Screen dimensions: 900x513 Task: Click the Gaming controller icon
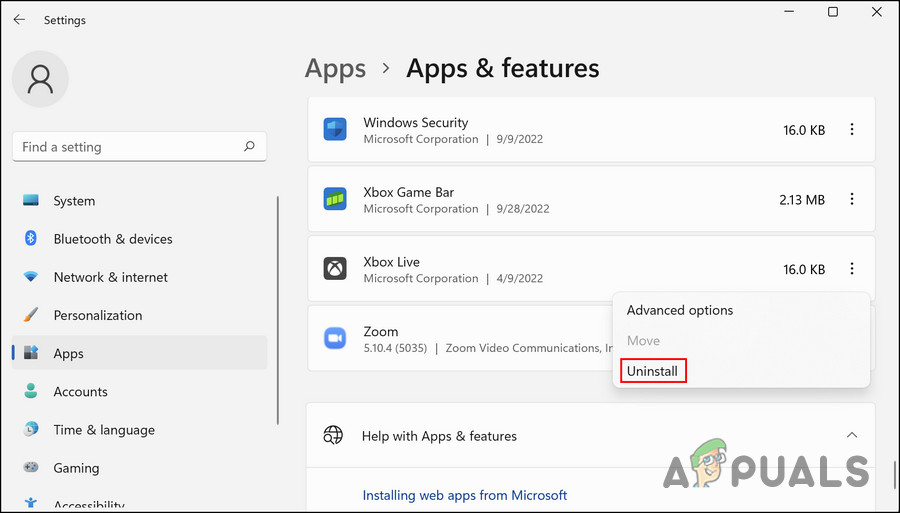[x=31, y=467]
